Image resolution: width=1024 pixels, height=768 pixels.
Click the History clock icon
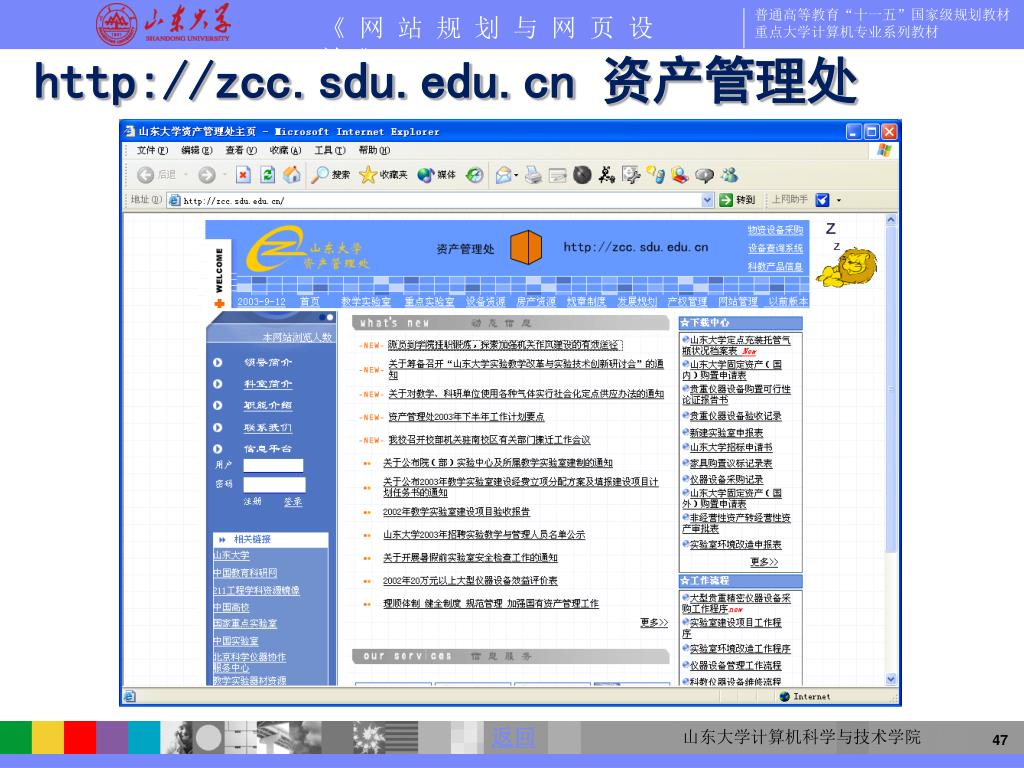475,175
